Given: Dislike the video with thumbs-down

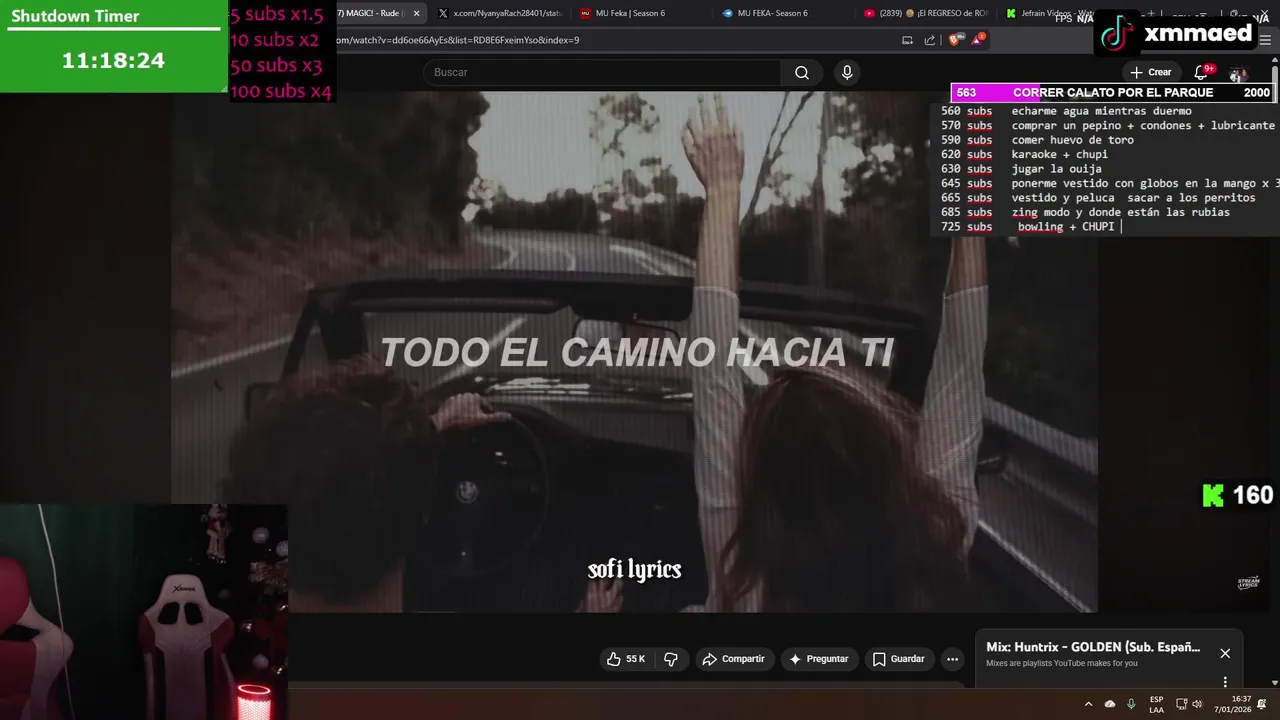Looking at the screenshot, I should pyautogui.click(x=671, y=659).
